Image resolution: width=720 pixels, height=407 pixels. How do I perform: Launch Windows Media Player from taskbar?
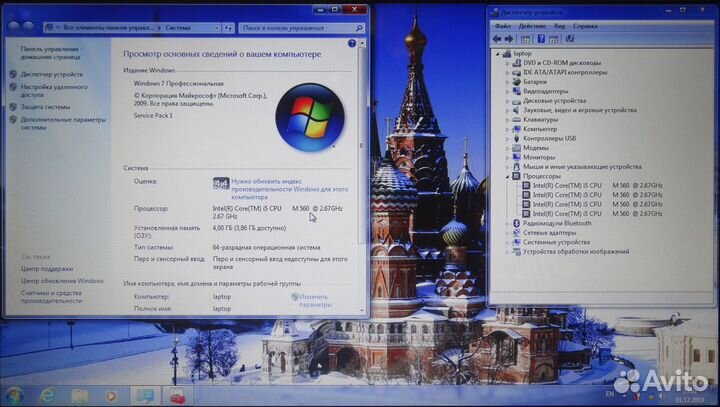click(x=111, y=396)
